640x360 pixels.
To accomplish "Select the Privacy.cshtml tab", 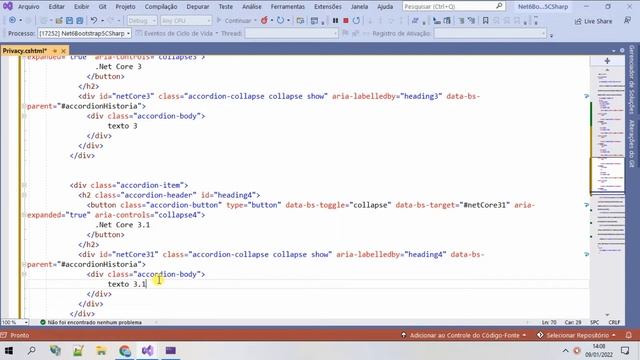I will 25,51.
